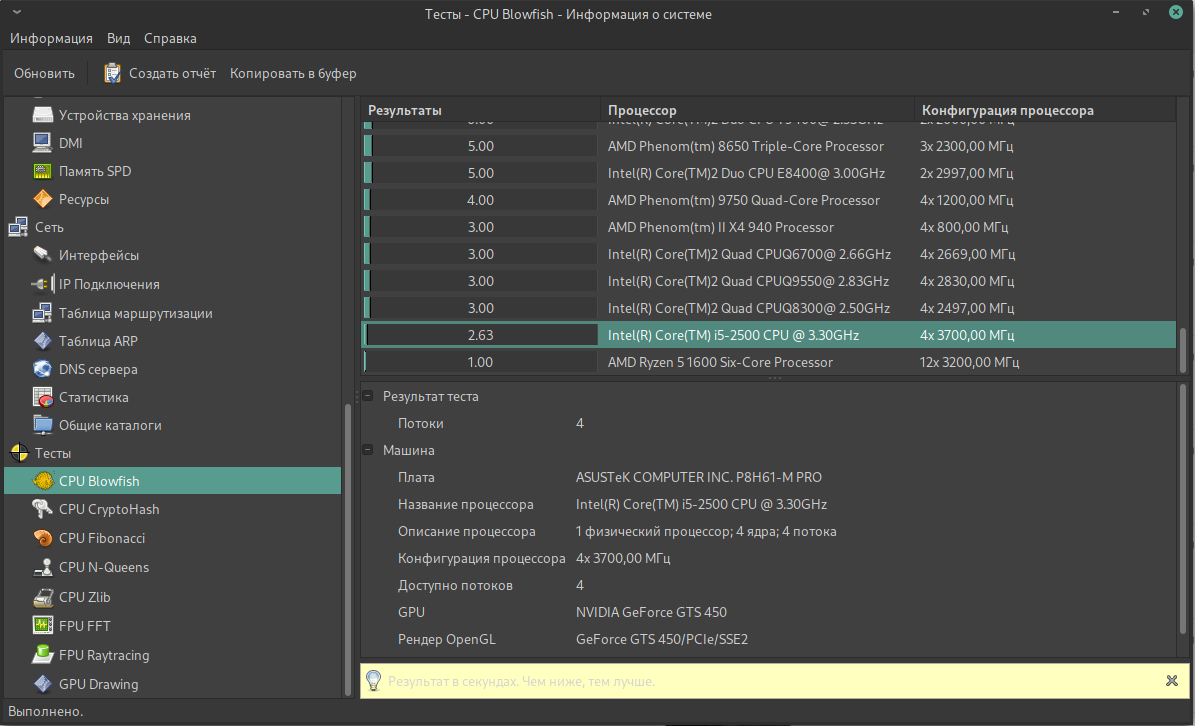
Task: Collapse the 'Машина' details section
Action: click(x=368, y=450)
